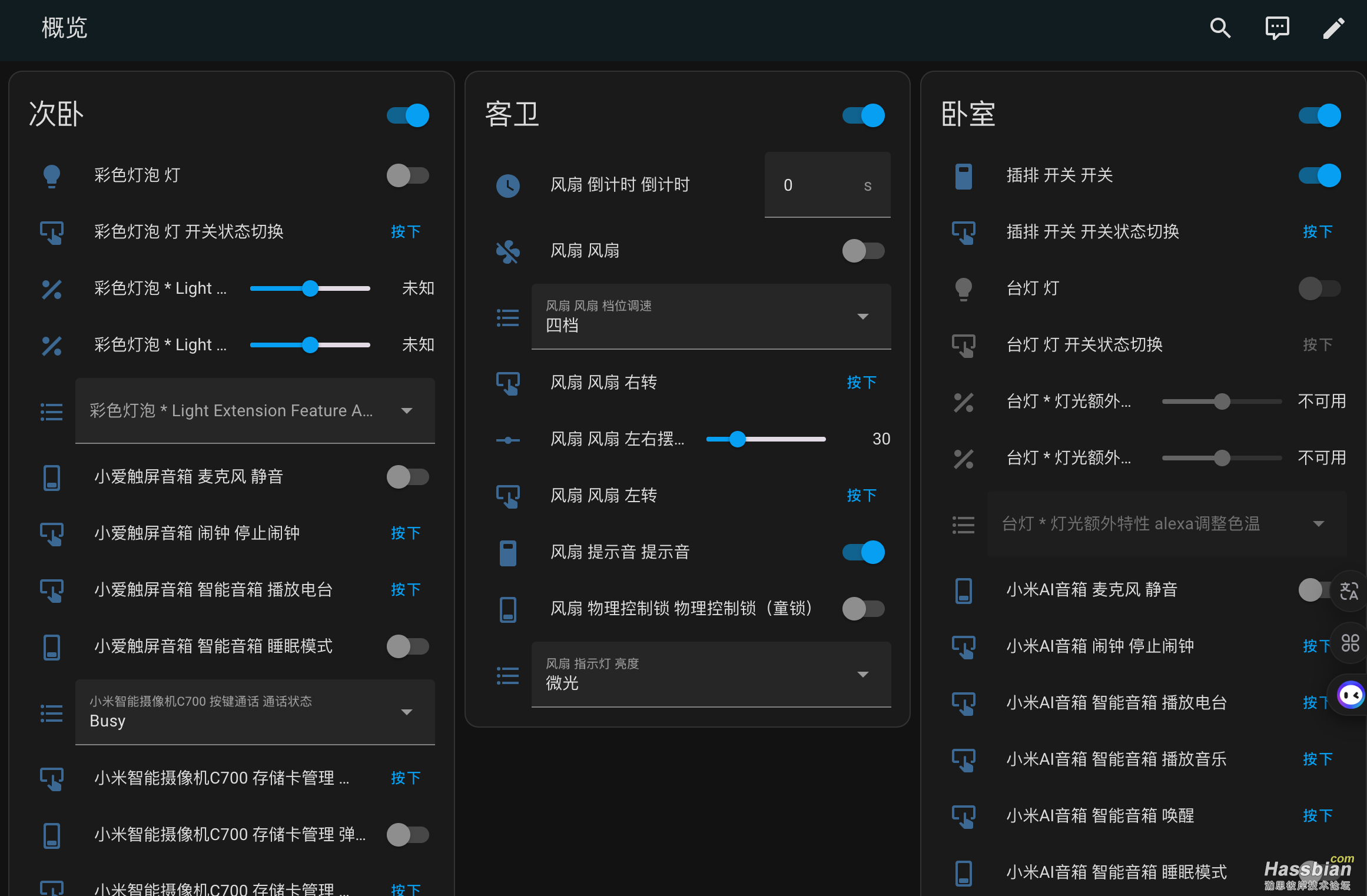The width and height of the screenshot is (1367, 896).
Task: Click the 风扇 倒计时 number input field
Action: click(x=827, y=185)
